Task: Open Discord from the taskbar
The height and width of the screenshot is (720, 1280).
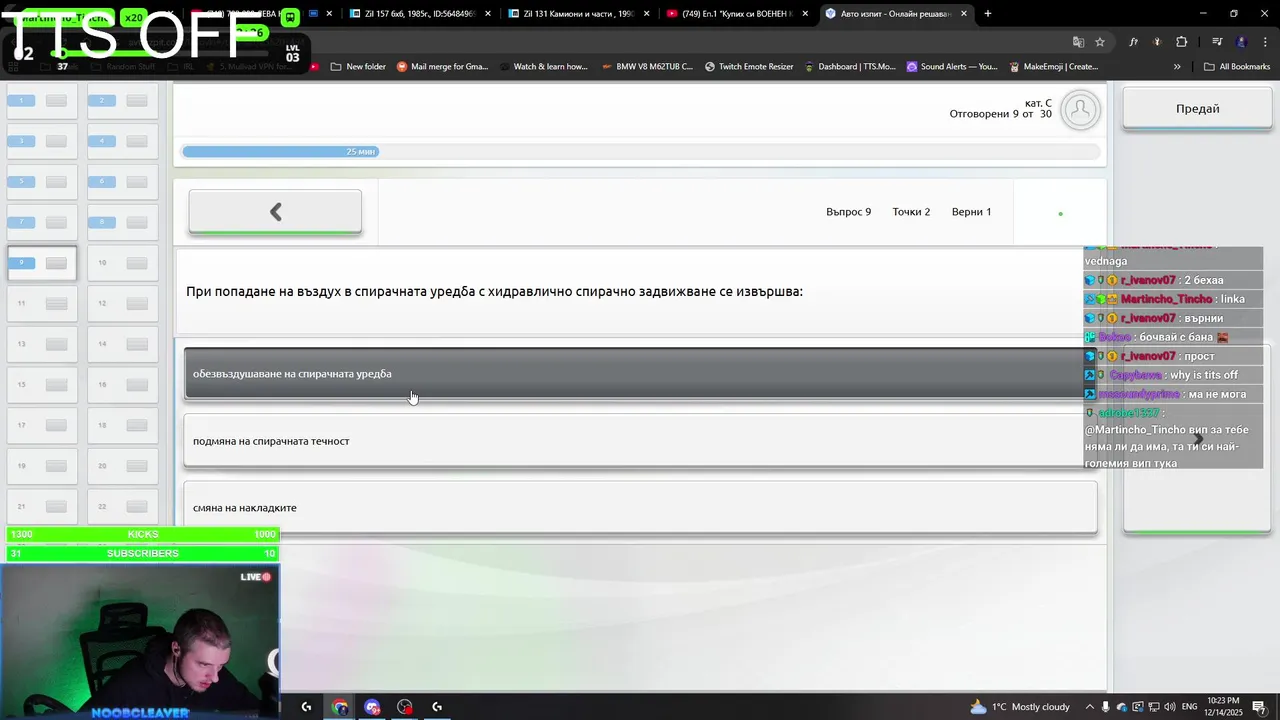Action: coord(372,707)
